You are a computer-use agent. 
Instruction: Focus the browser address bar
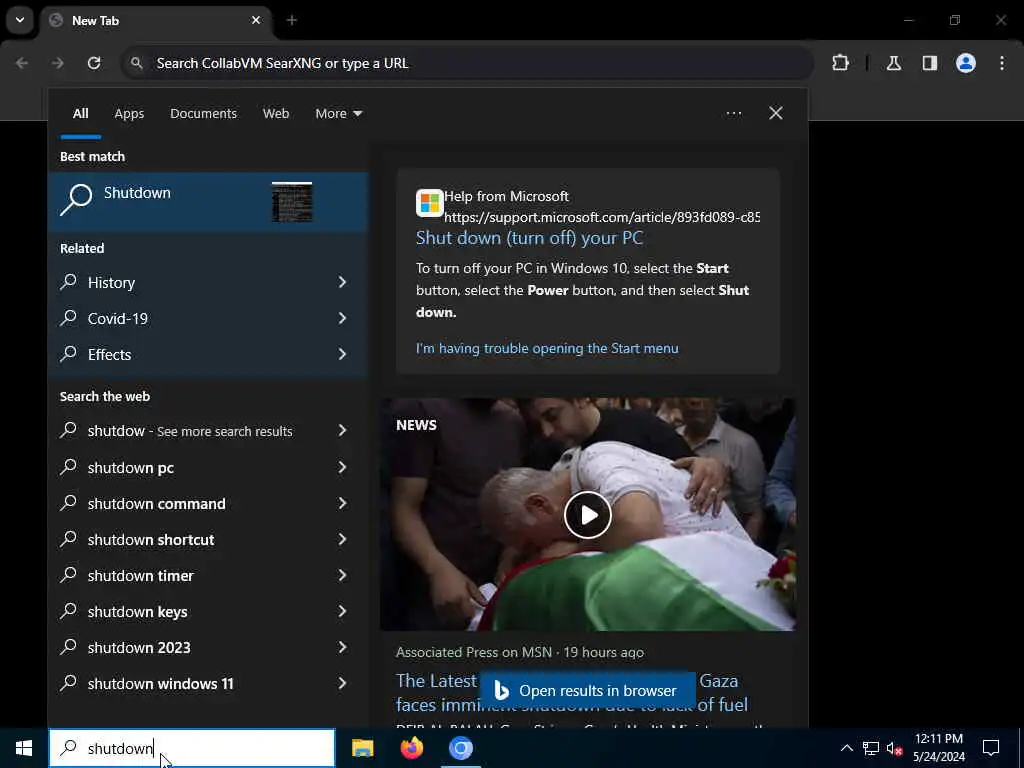point(467,63)
